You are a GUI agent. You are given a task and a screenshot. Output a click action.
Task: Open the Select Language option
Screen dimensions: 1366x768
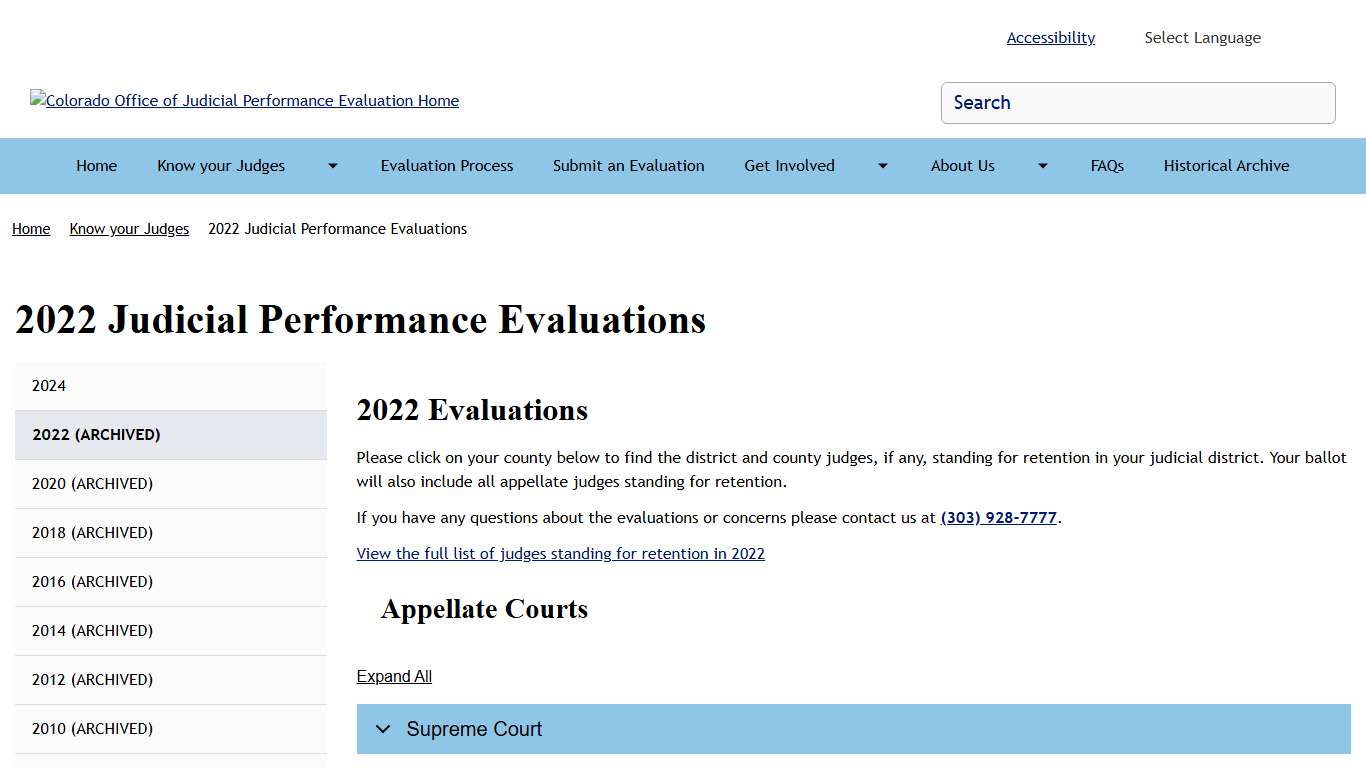tap(1202, 37)
